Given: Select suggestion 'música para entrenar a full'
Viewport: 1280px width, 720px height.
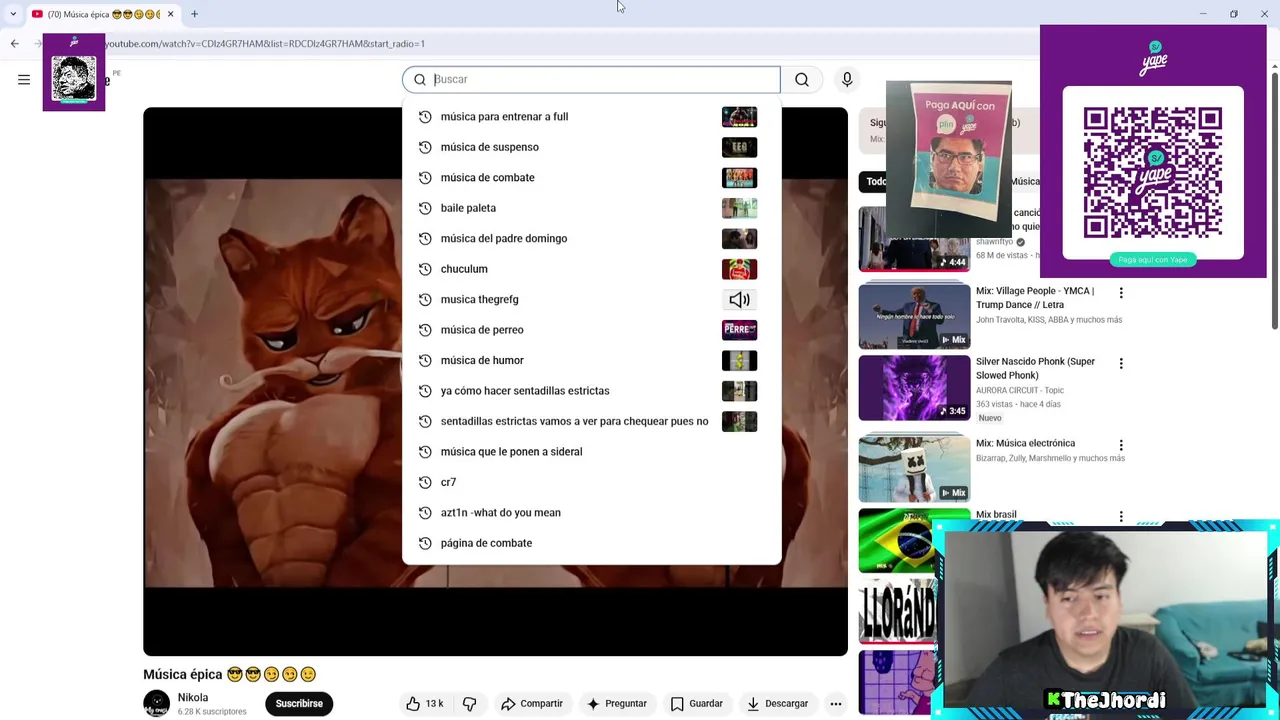Looking at the screenshot, I should [591, 117].
